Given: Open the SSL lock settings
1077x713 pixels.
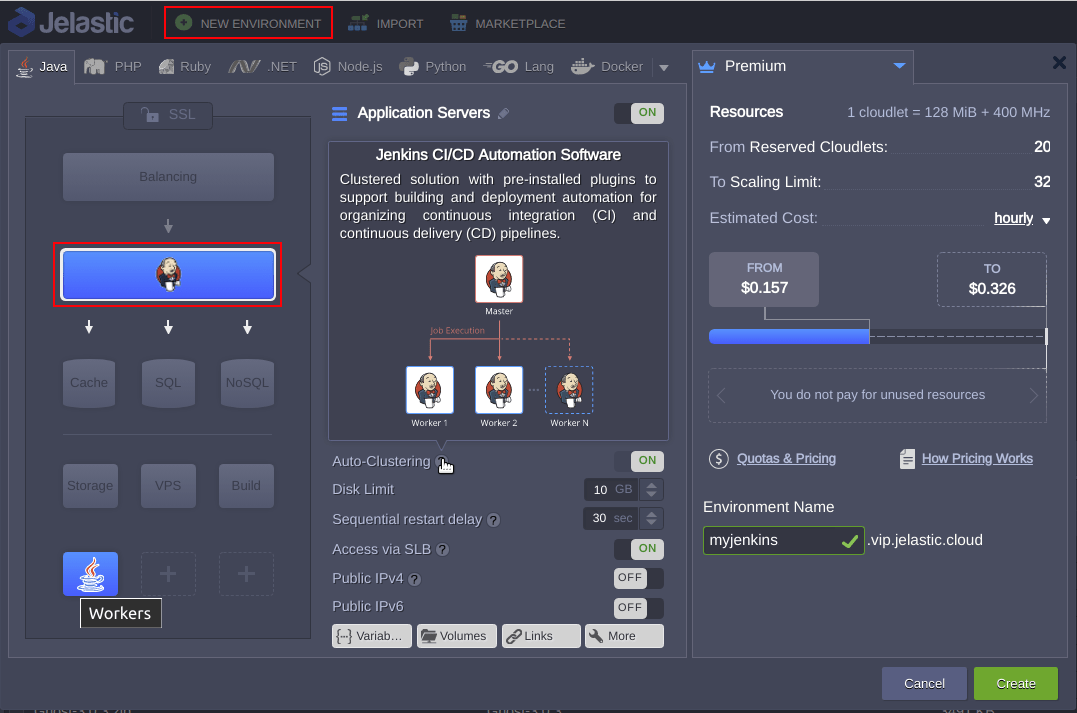Looking at the screenshot, I should coord(168,115).
